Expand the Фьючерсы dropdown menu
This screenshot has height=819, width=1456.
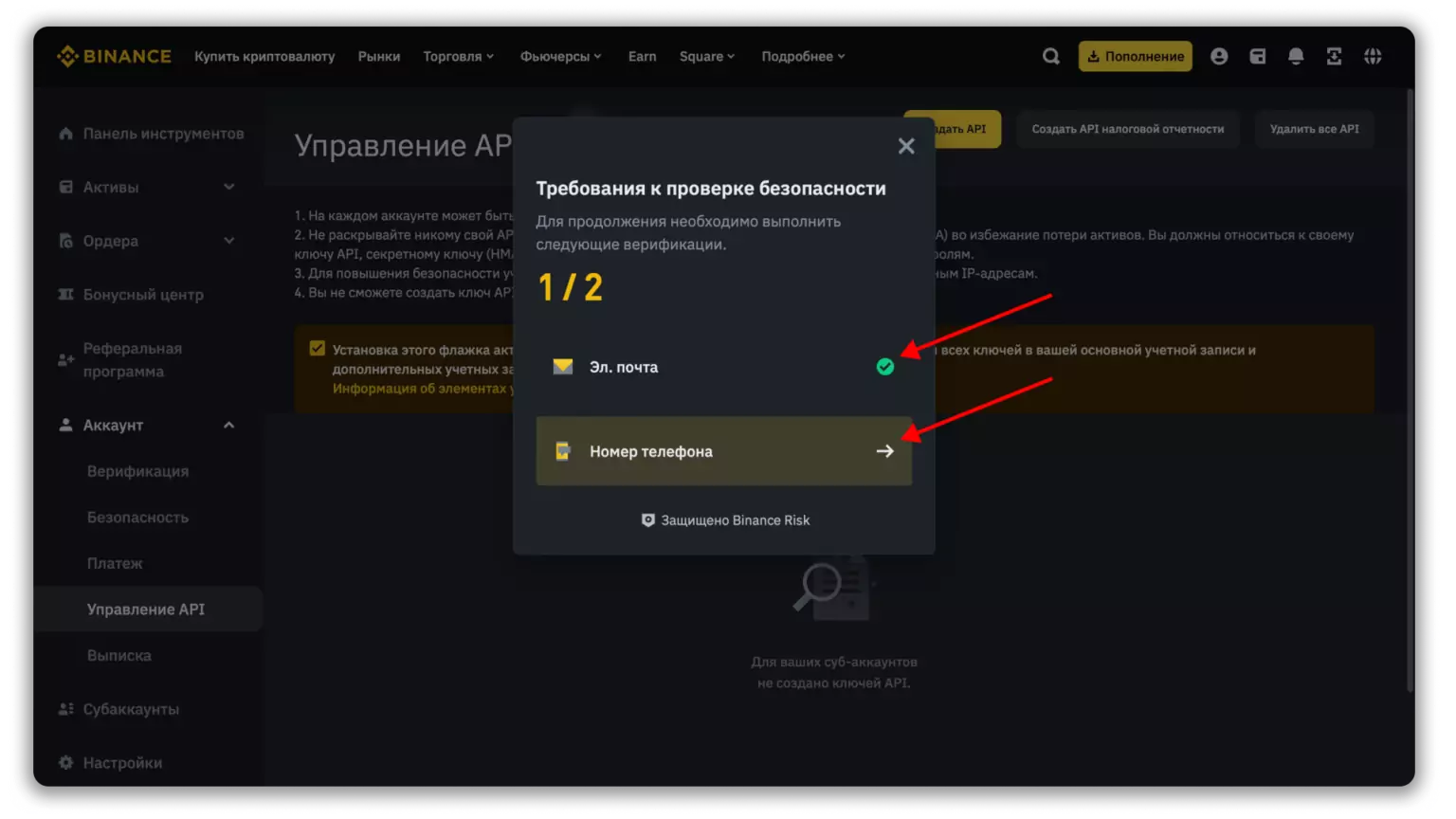(x=561, y=57)
